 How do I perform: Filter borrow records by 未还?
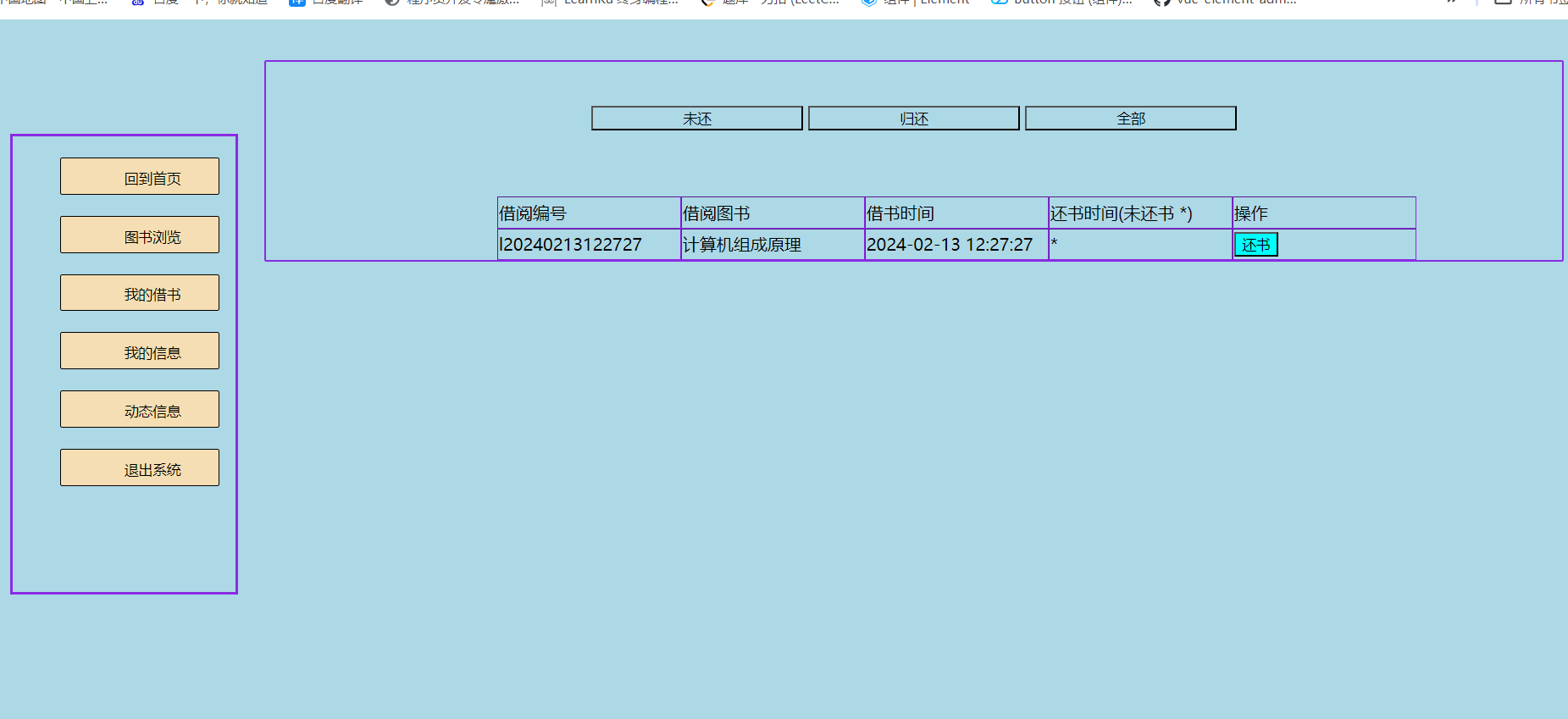[697, 119]
